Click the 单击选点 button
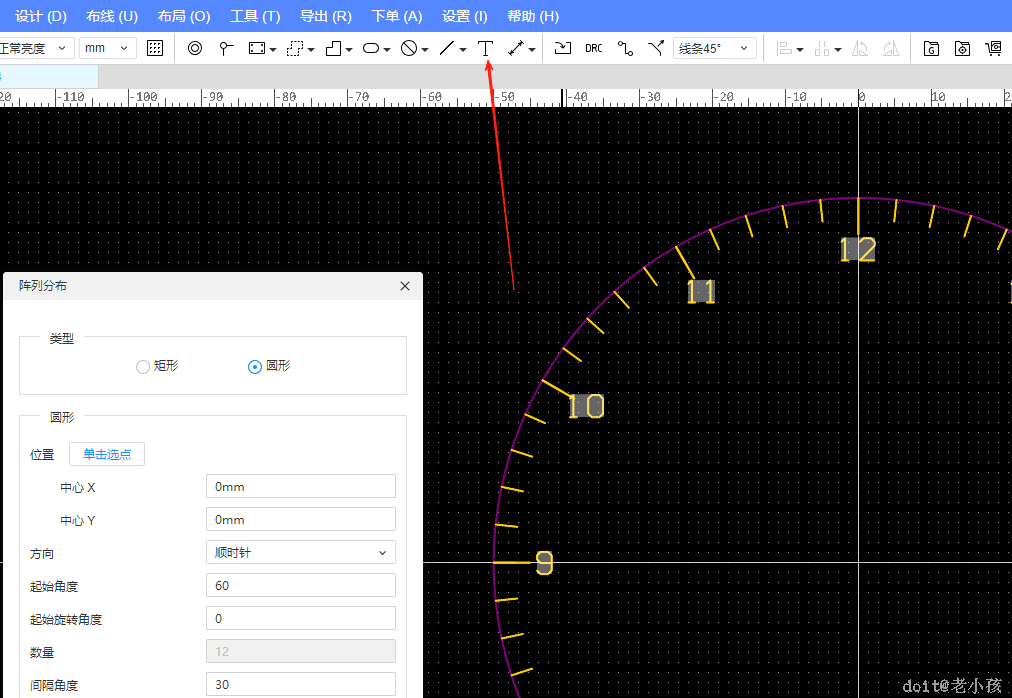1012x698 pixels. click(x=107, y=454)
